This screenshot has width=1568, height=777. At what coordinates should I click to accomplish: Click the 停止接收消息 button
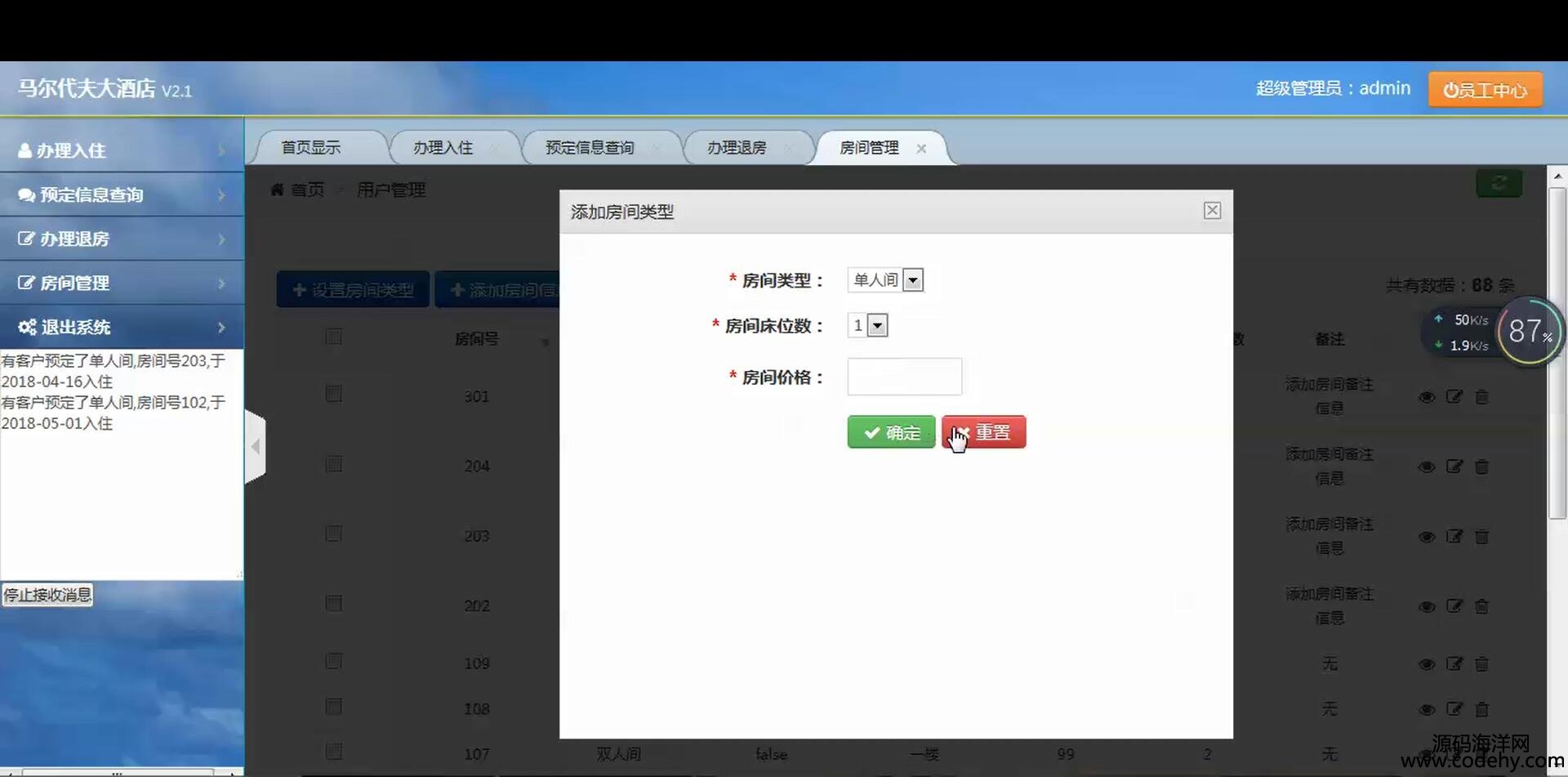[x=47, y=595]
